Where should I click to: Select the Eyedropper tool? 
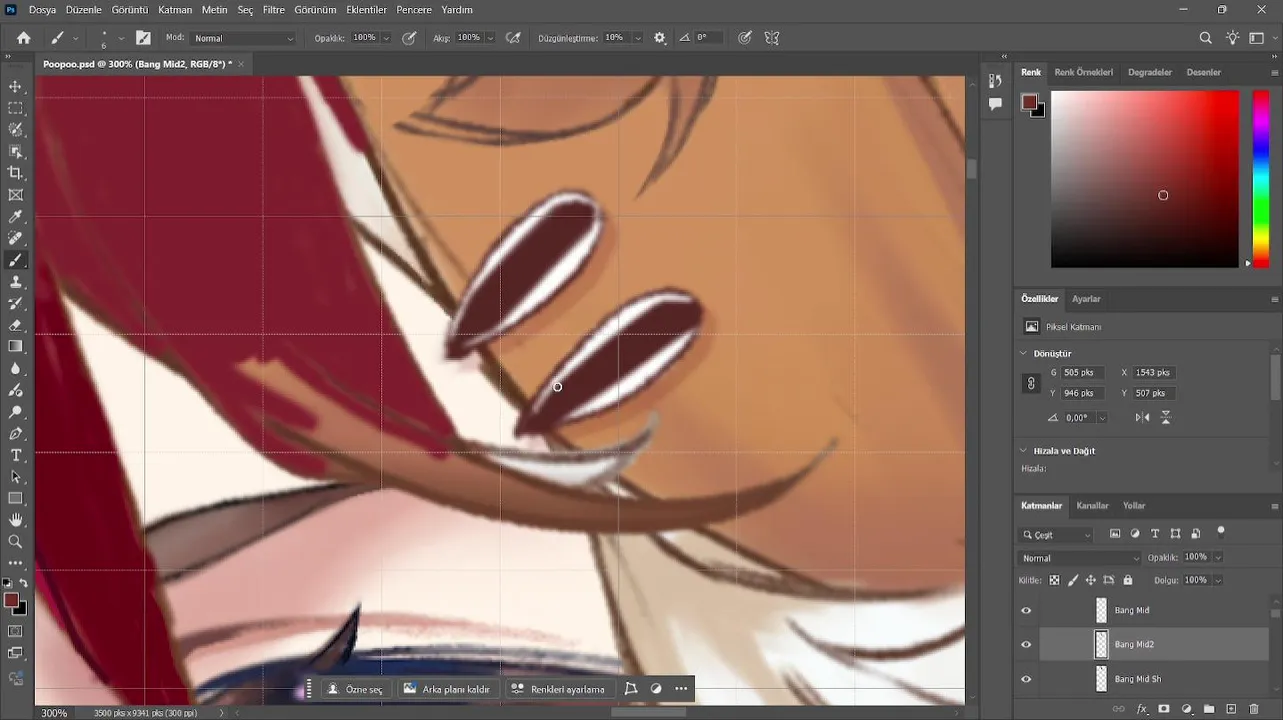coord(15,217)
